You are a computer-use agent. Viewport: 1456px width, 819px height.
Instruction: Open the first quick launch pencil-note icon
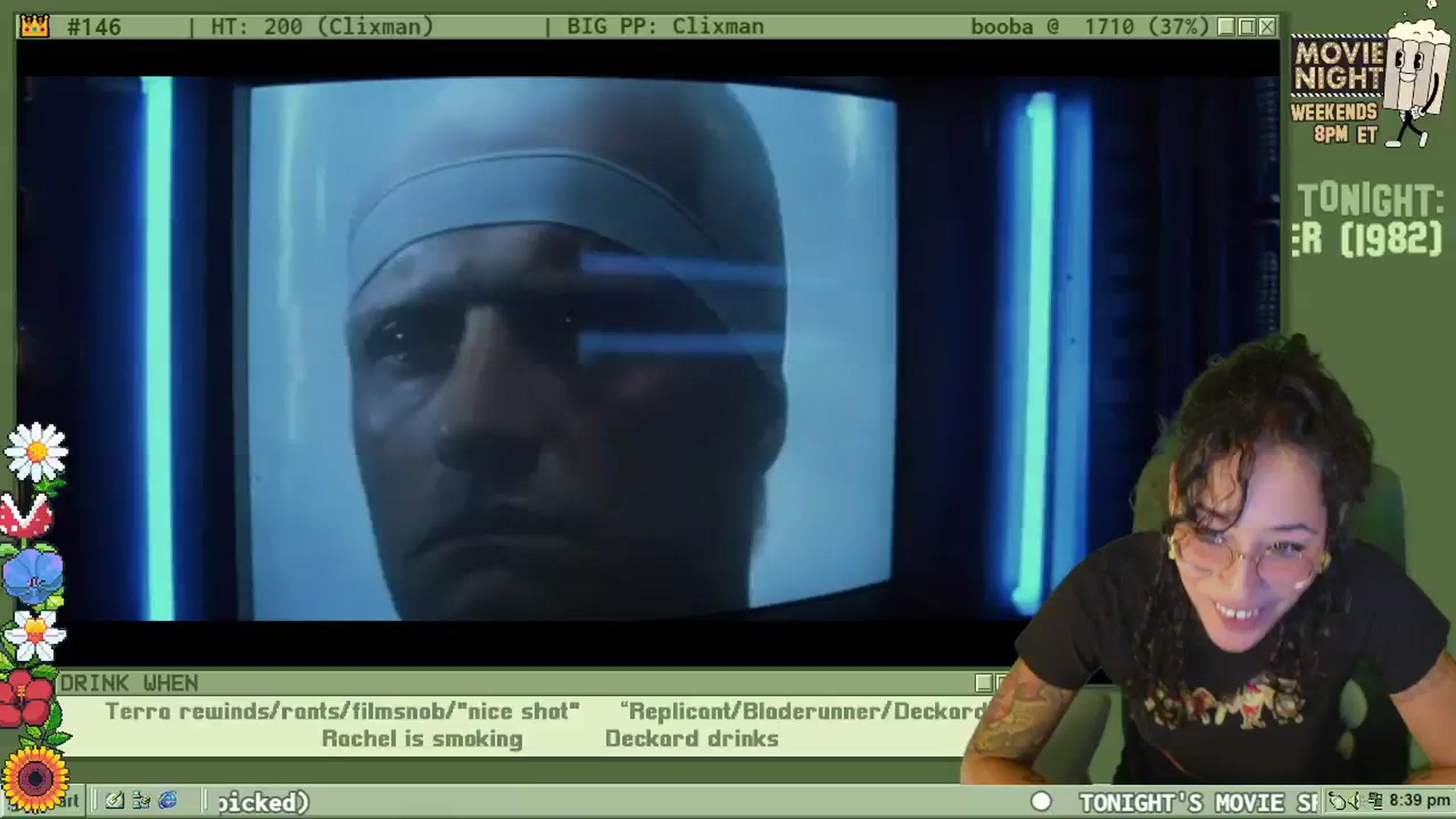pyautogui.click(x=115, y=800)
